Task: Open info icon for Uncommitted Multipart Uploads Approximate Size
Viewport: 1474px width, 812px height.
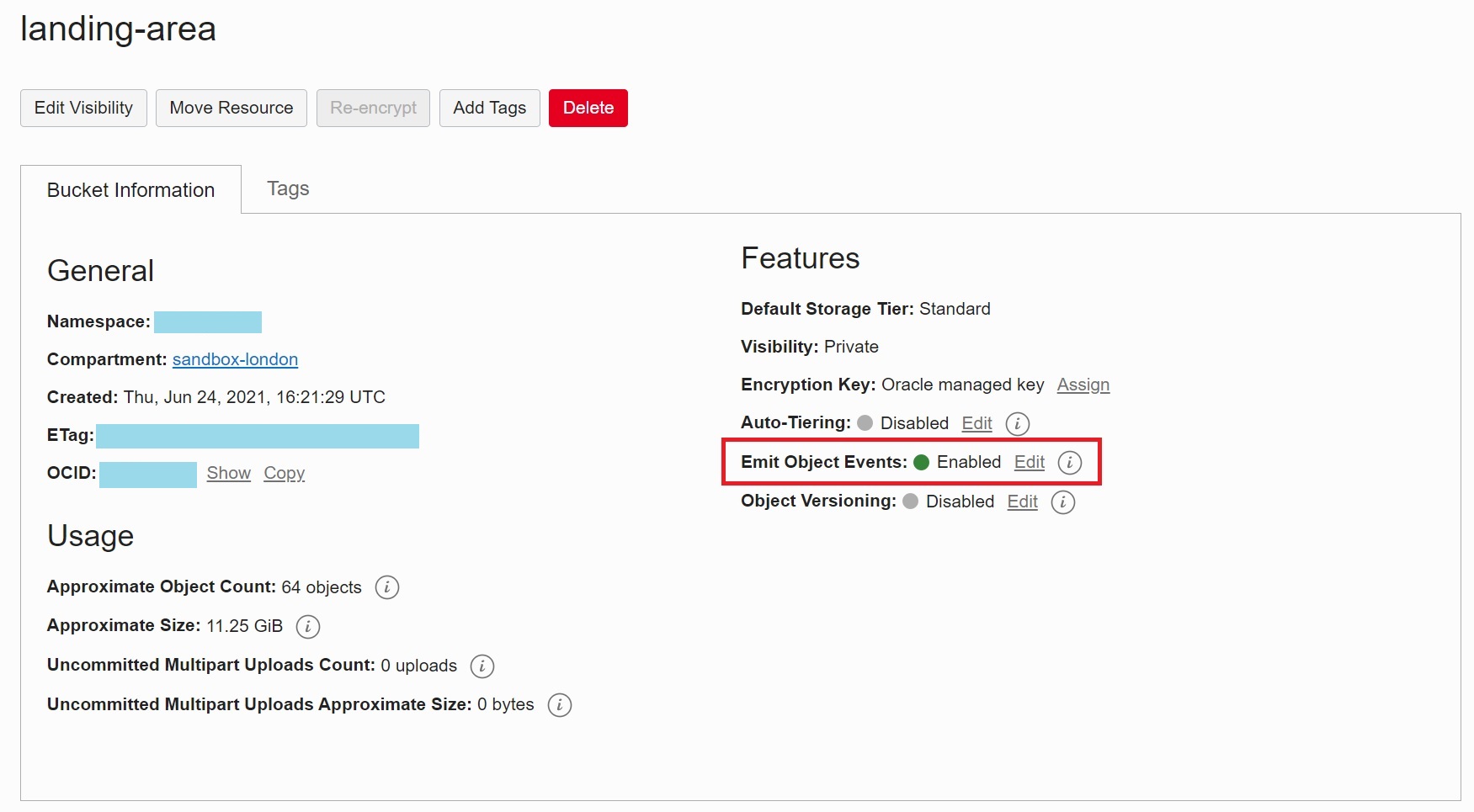Action: tap(559, 705)
